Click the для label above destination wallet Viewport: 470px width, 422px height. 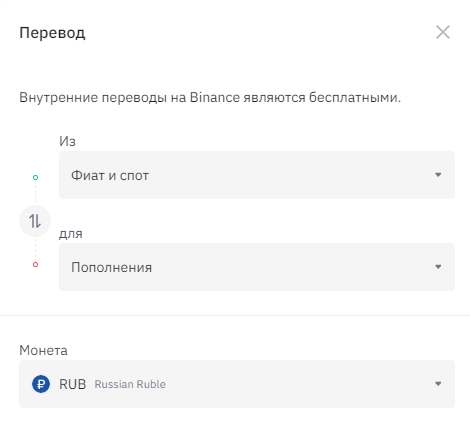tap(71, 234)
